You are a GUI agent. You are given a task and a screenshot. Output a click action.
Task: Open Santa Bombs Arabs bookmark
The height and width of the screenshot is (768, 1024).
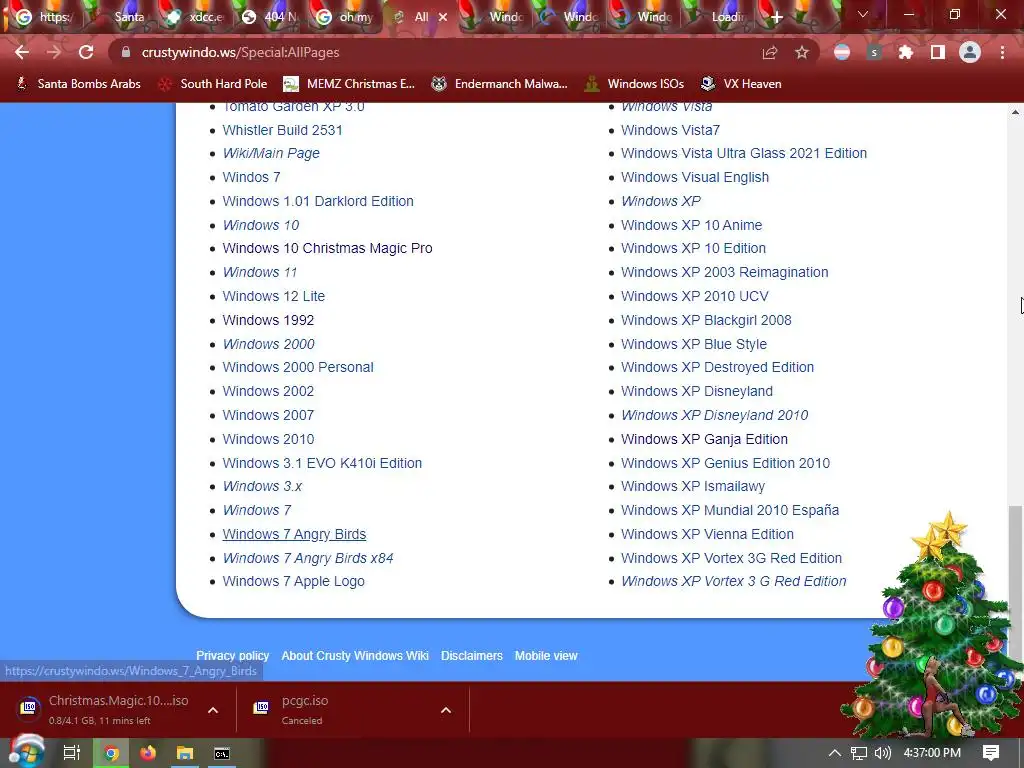pos(78,84)
